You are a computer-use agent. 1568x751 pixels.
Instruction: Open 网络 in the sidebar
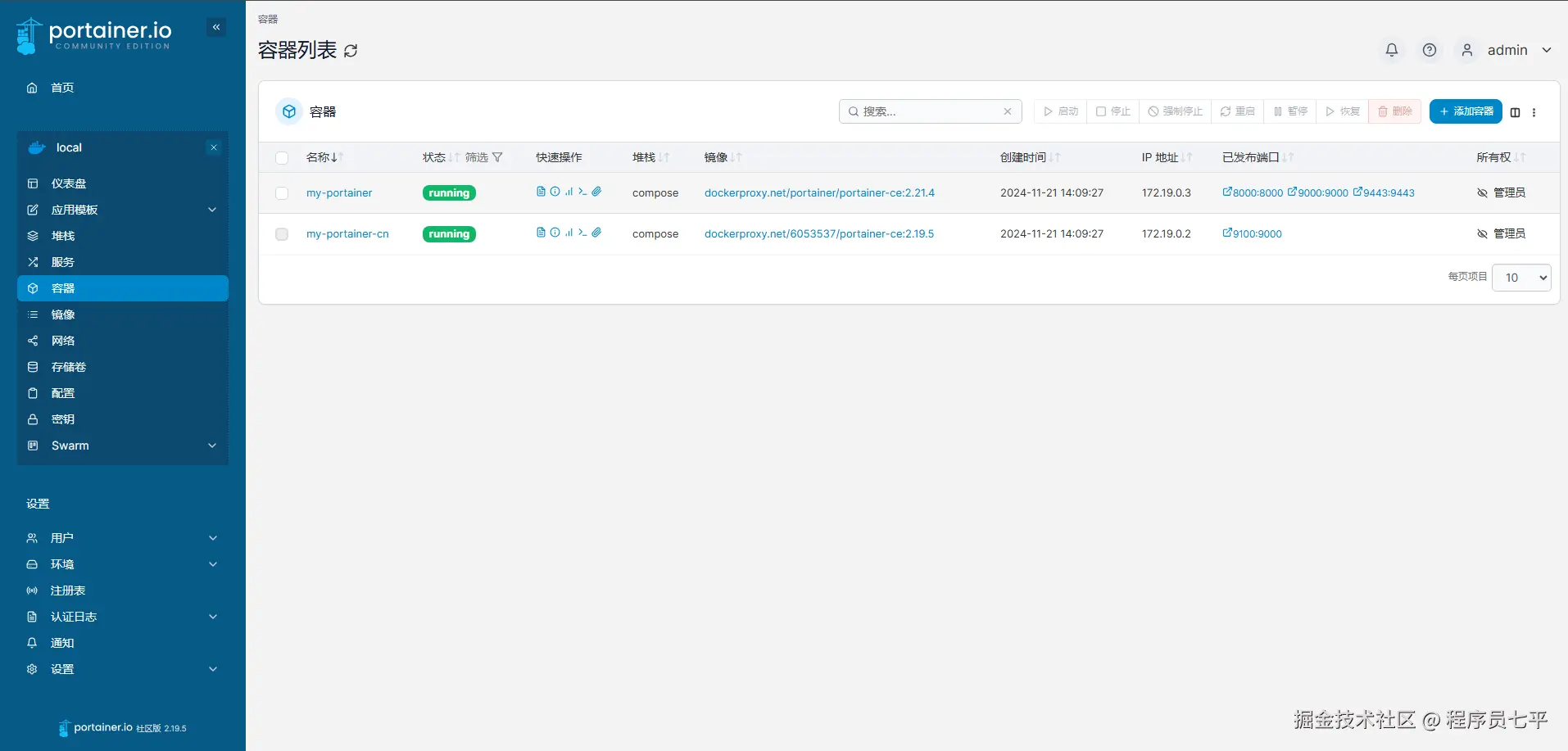tap(123, 341)
